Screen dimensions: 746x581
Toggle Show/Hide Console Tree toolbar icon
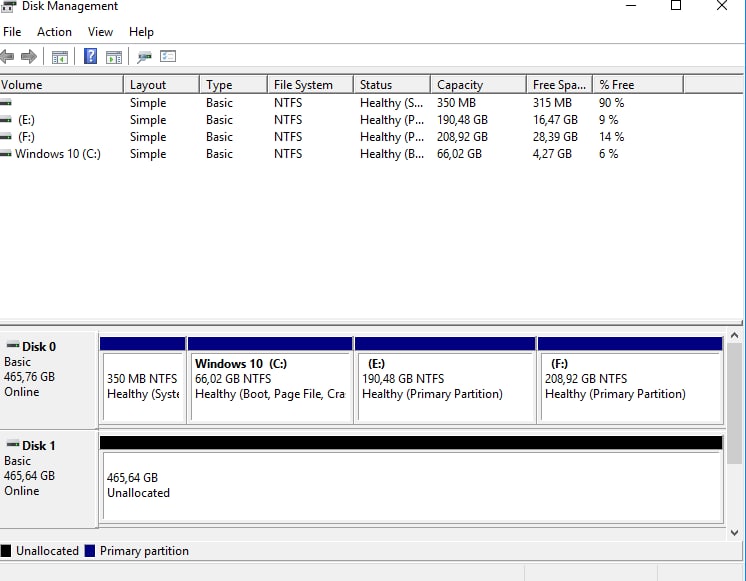59,57
